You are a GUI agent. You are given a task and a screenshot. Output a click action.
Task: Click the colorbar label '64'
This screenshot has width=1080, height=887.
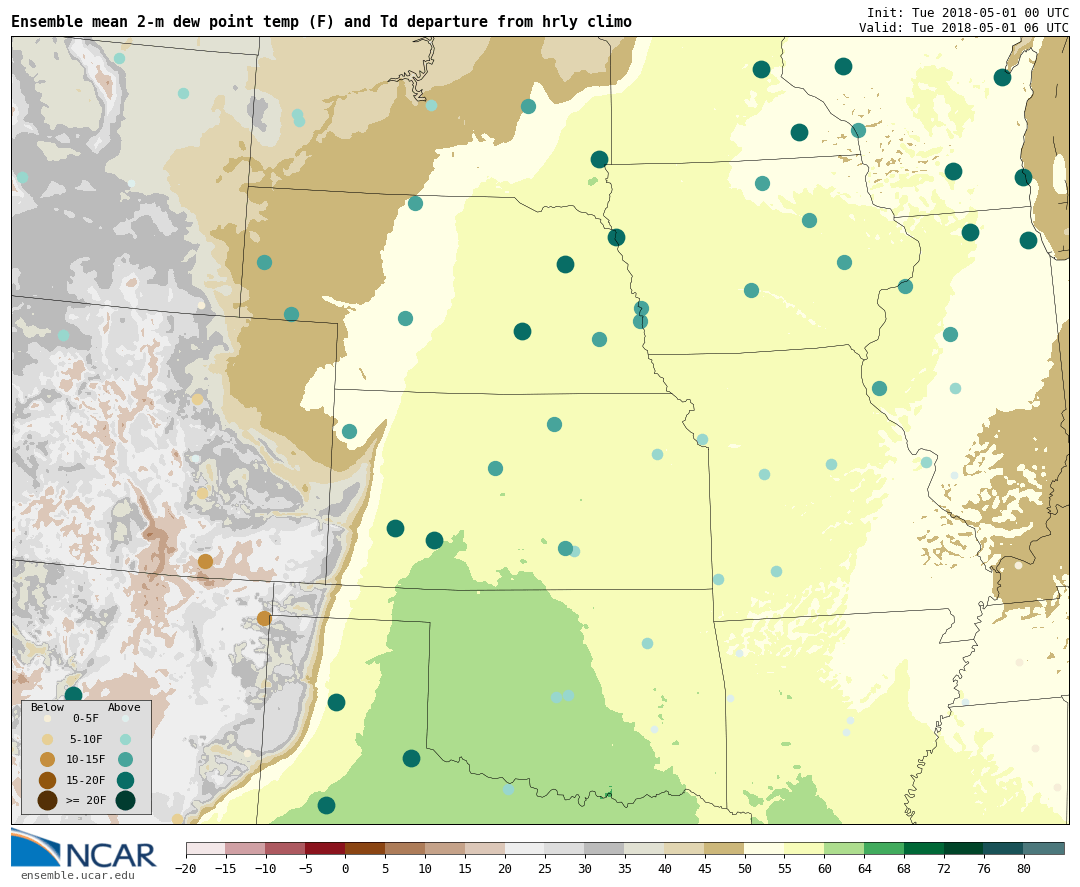click(x=864, y=868)
